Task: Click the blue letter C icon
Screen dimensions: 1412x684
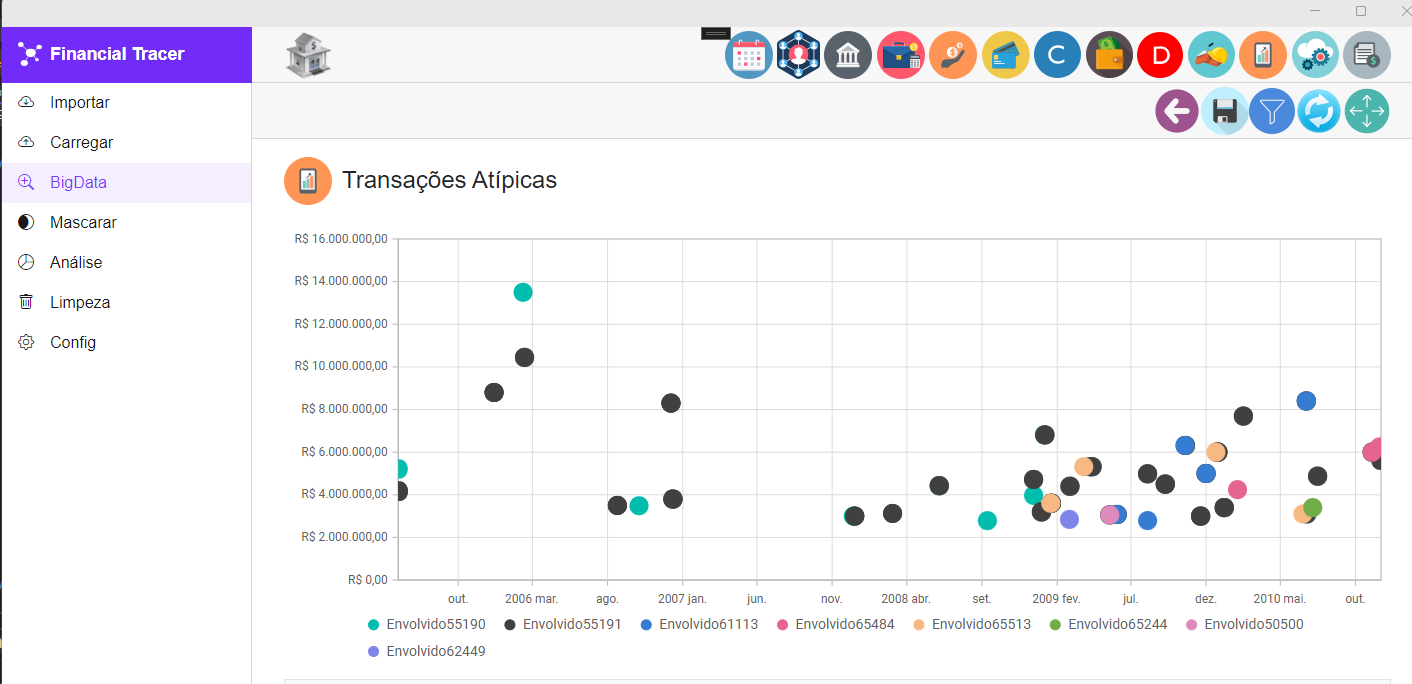Action: (1057, 55)
